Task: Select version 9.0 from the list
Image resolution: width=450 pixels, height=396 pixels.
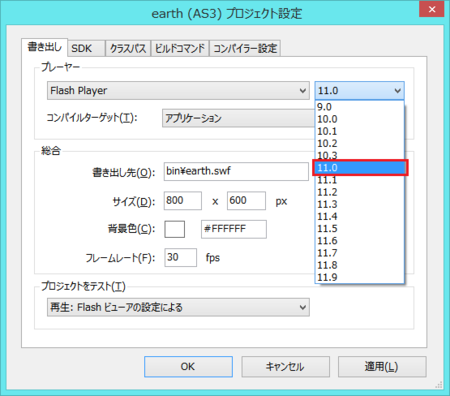Action: [360, 107]
